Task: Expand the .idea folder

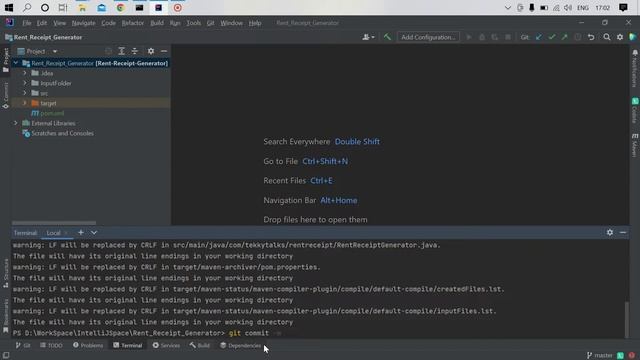Action: point(24,73)
